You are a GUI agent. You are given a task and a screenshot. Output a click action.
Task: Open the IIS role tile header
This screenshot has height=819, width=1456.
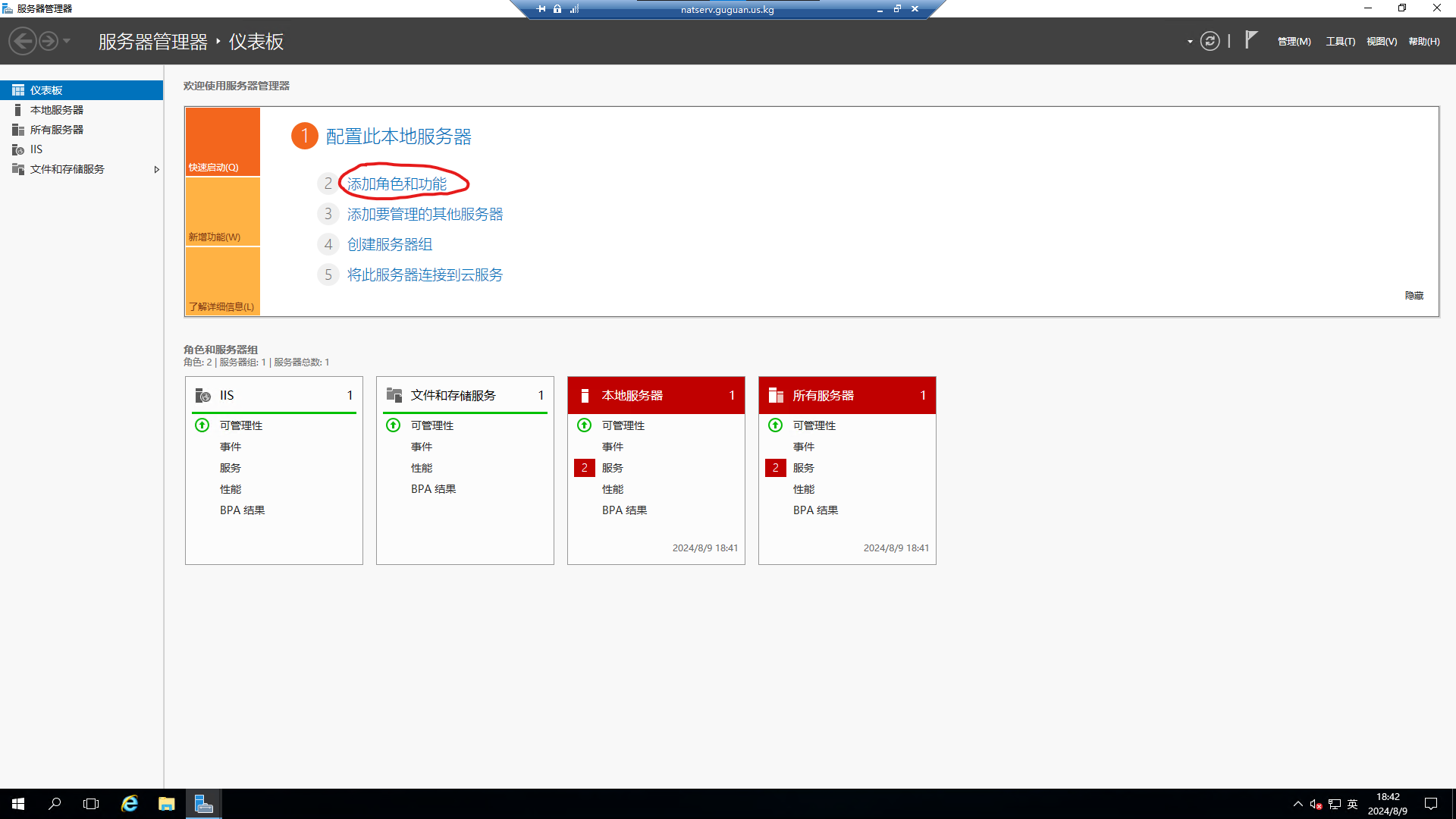(274, 395)
